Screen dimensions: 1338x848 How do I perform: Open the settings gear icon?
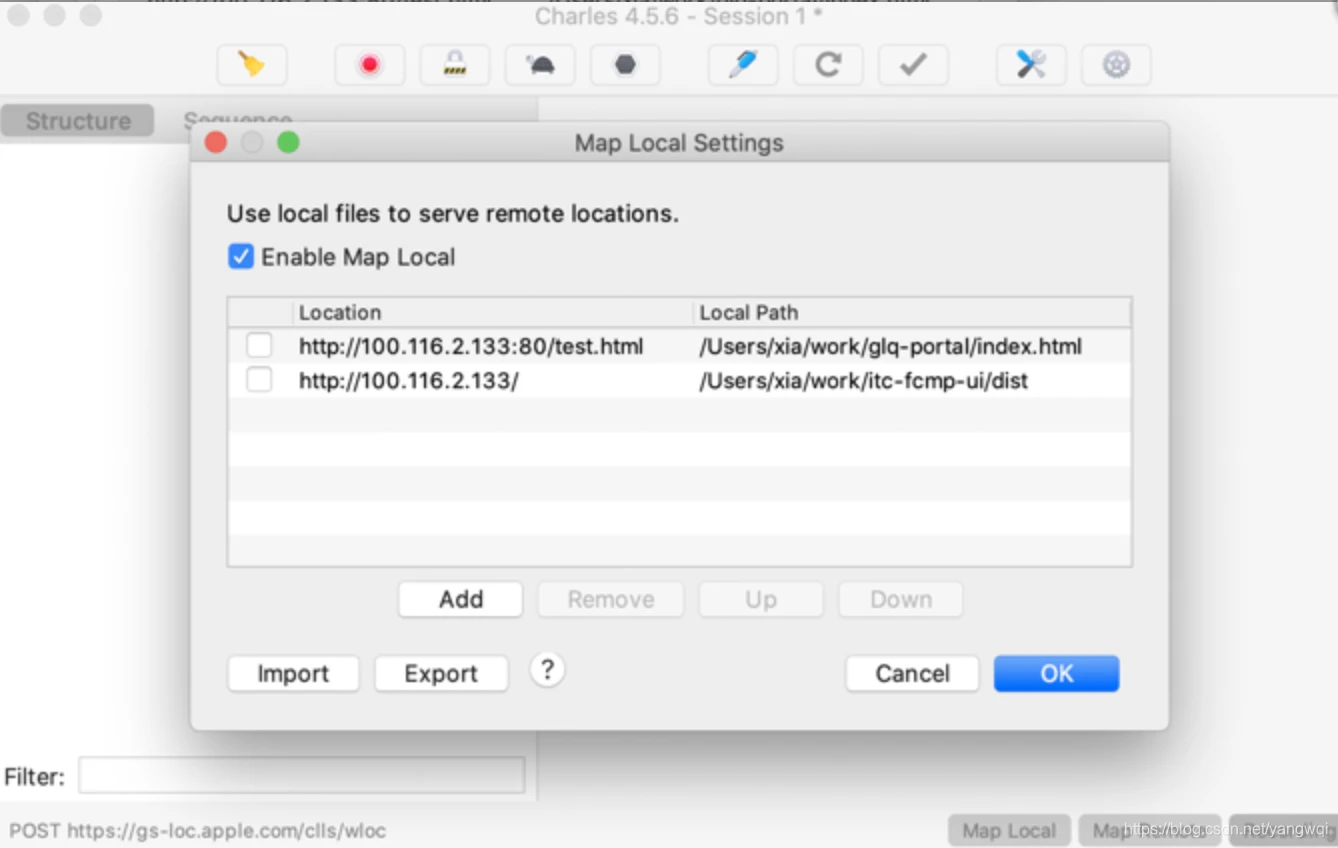[x=1116, y=65]
